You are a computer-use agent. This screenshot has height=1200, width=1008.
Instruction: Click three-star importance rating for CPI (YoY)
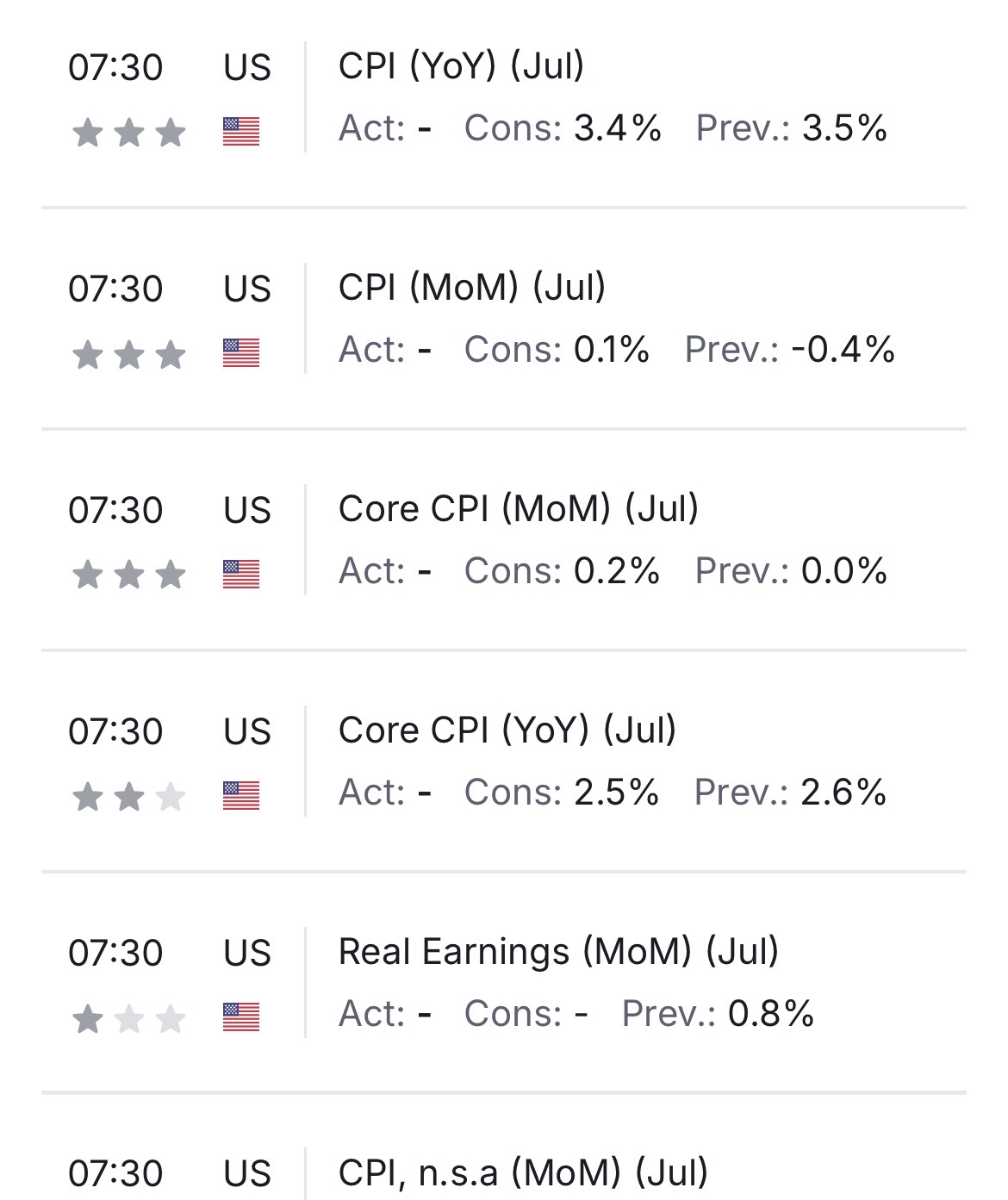(x=129, y=133)
